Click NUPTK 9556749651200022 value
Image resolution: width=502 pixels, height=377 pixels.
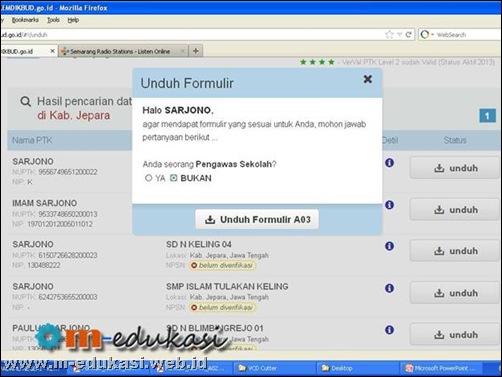point(68,172)
